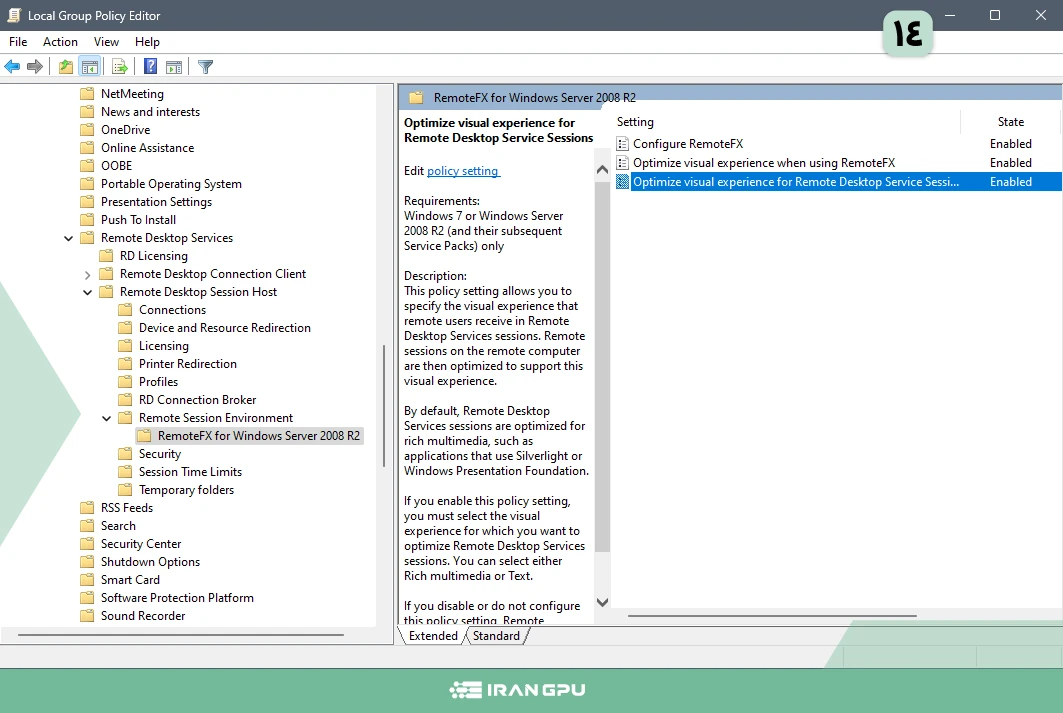Viewport: 1063px width, 713px height.
Task: Collapse the Remote Desktop Session Host node
Action: 88,292
